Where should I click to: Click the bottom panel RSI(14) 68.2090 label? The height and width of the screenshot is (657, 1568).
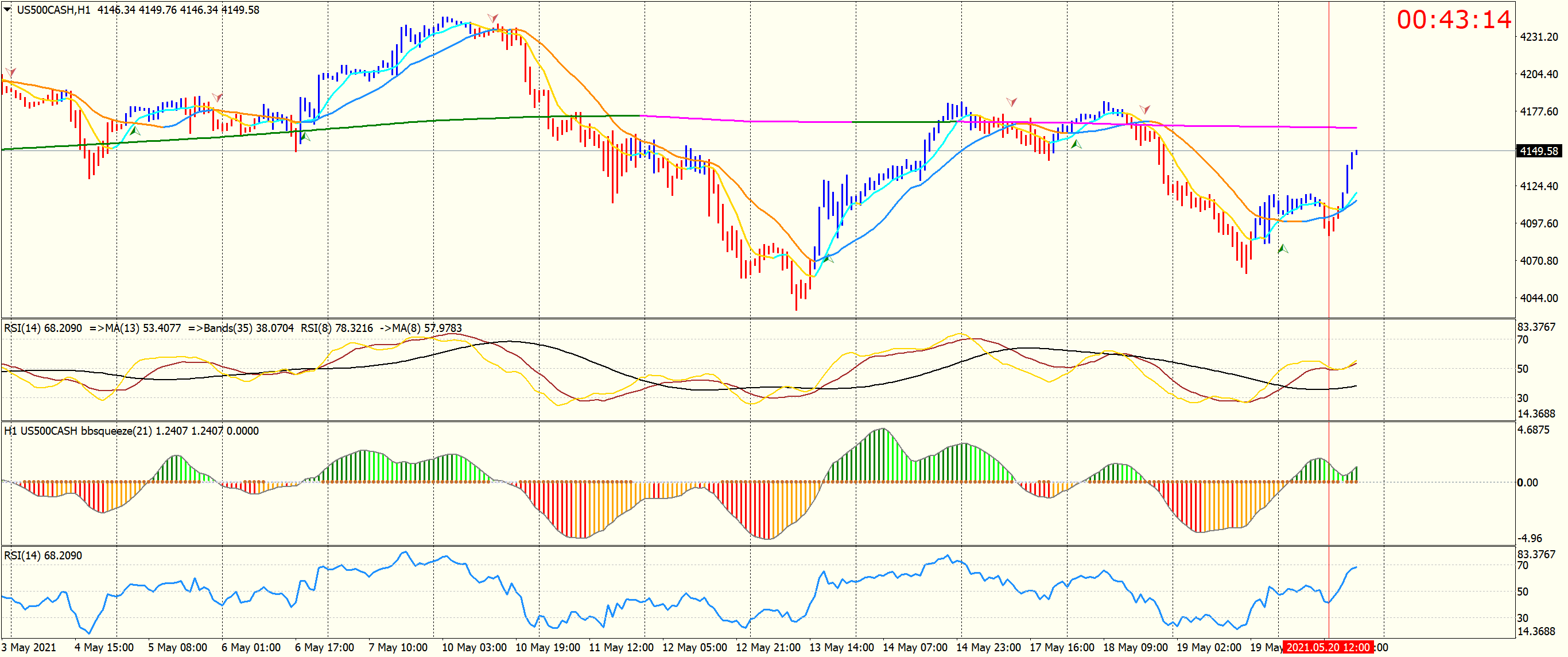tap(42, 555)
